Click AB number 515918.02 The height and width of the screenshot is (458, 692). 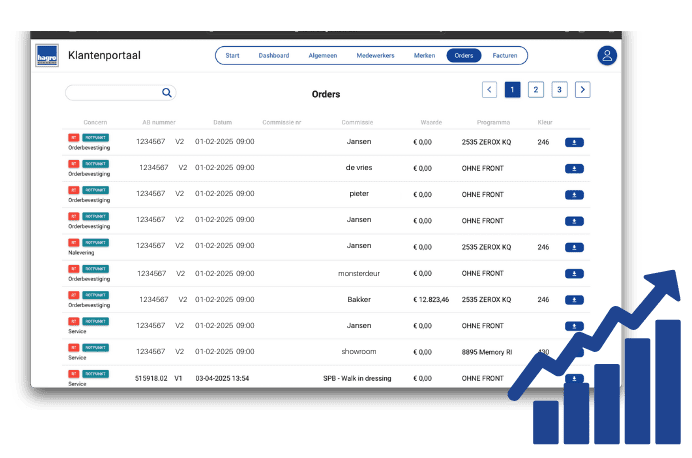point(151,378)
